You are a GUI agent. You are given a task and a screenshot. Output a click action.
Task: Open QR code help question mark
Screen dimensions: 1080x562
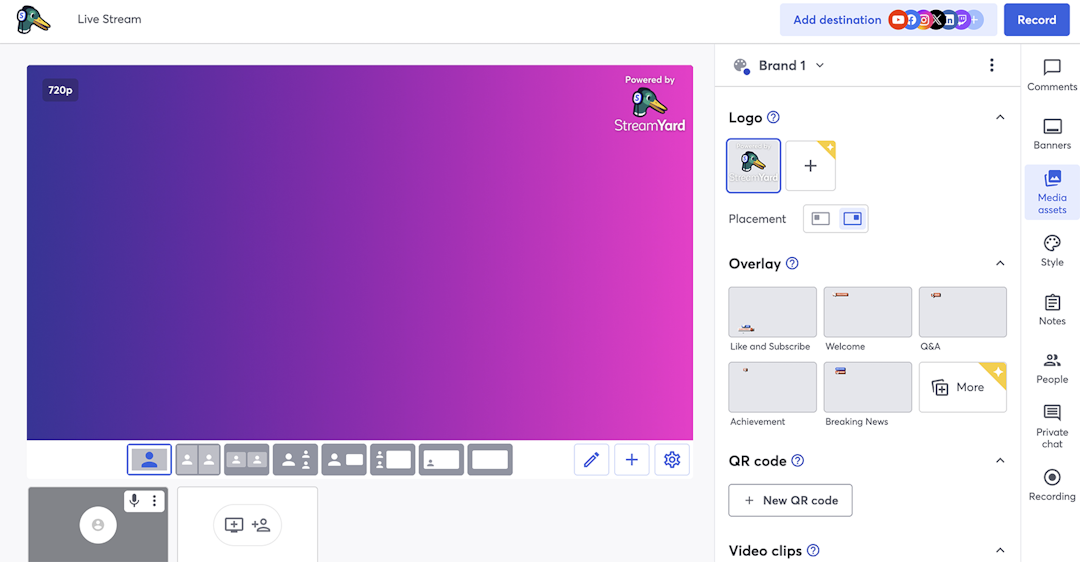(798, 461)
